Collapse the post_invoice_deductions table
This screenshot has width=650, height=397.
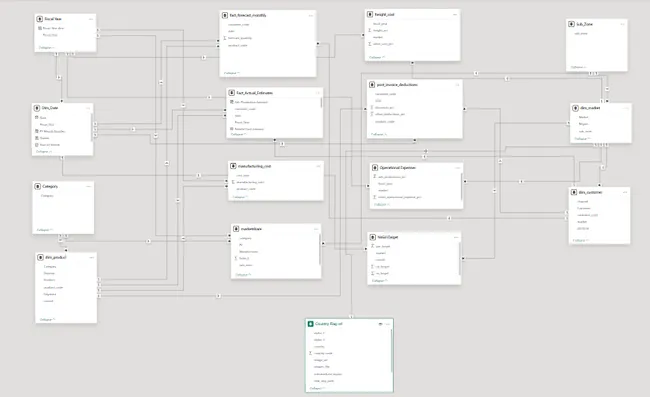(x=379, y=134)
